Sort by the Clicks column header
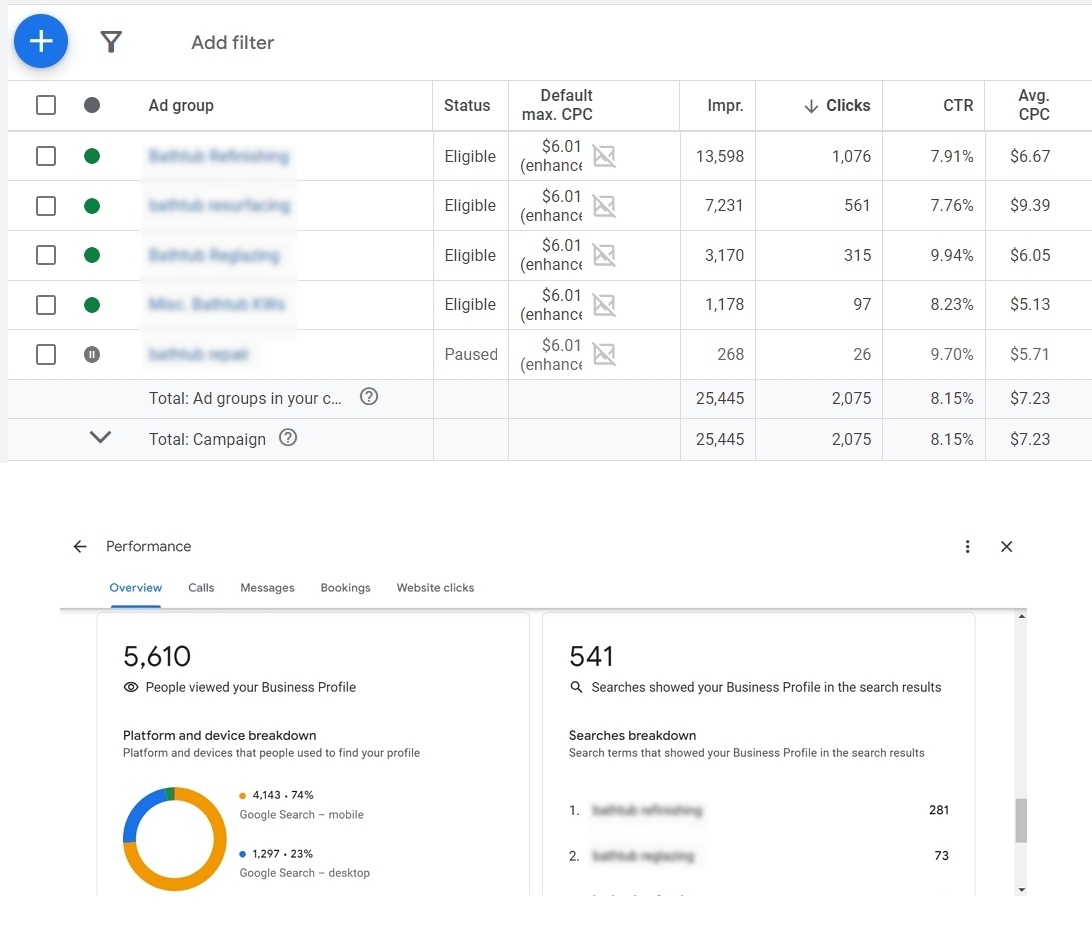 [837, 105]
